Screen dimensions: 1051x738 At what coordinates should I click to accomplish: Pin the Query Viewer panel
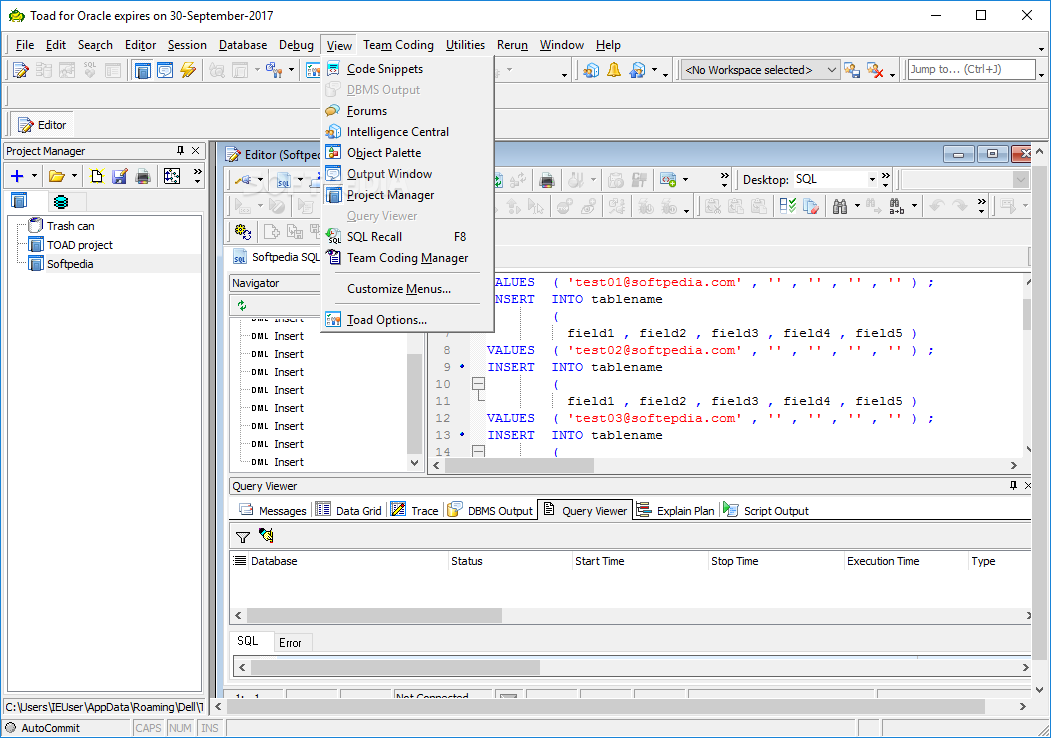tap(1013, 485)
